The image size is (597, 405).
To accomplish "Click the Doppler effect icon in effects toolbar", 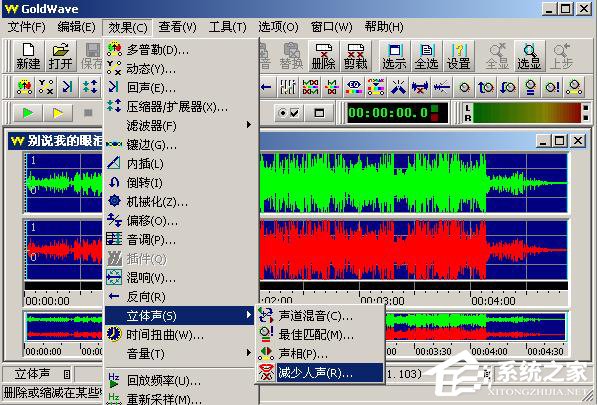I will [24, 87].
